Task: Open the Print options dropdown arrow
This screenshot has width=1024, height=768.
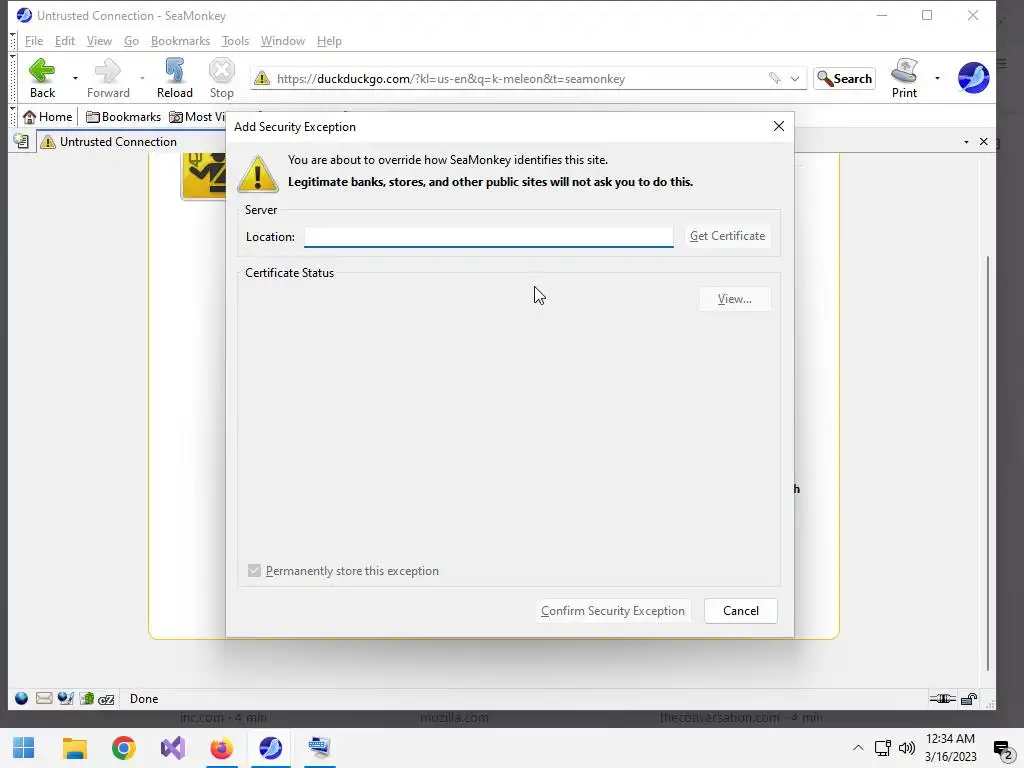Action: [937, 78]
